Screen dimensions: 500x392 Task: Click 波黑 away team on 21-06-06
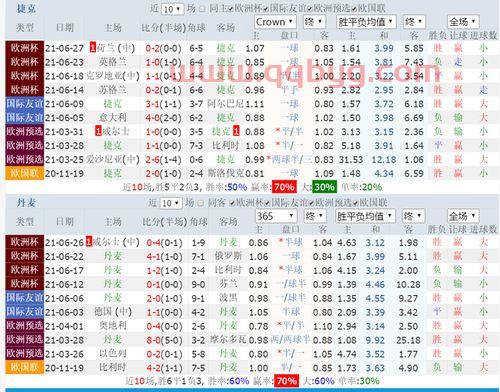228,298
